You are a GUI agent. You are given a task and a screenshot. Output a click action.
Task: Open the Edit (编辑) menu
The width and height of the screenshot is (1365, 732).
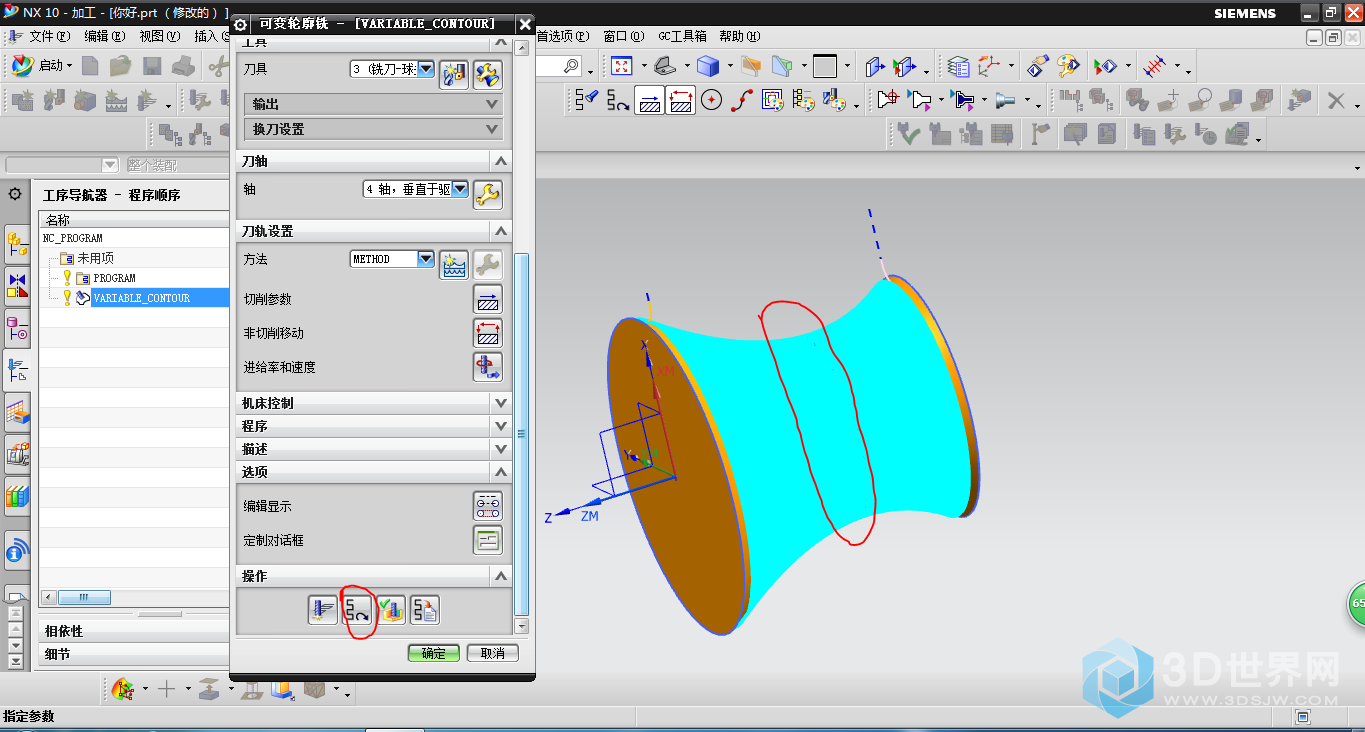coord(104,36)
